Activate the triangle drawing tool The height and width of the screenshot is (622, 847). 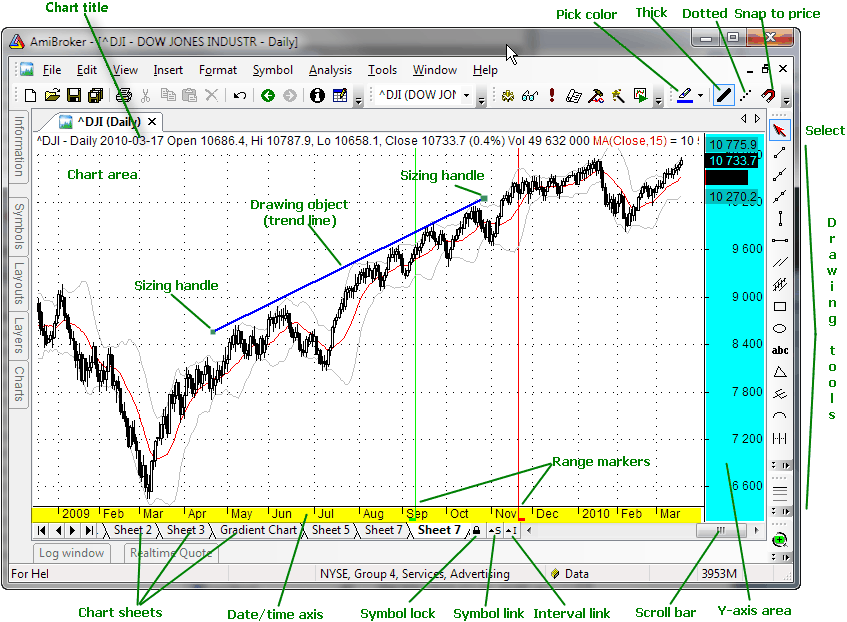(780, 372)
